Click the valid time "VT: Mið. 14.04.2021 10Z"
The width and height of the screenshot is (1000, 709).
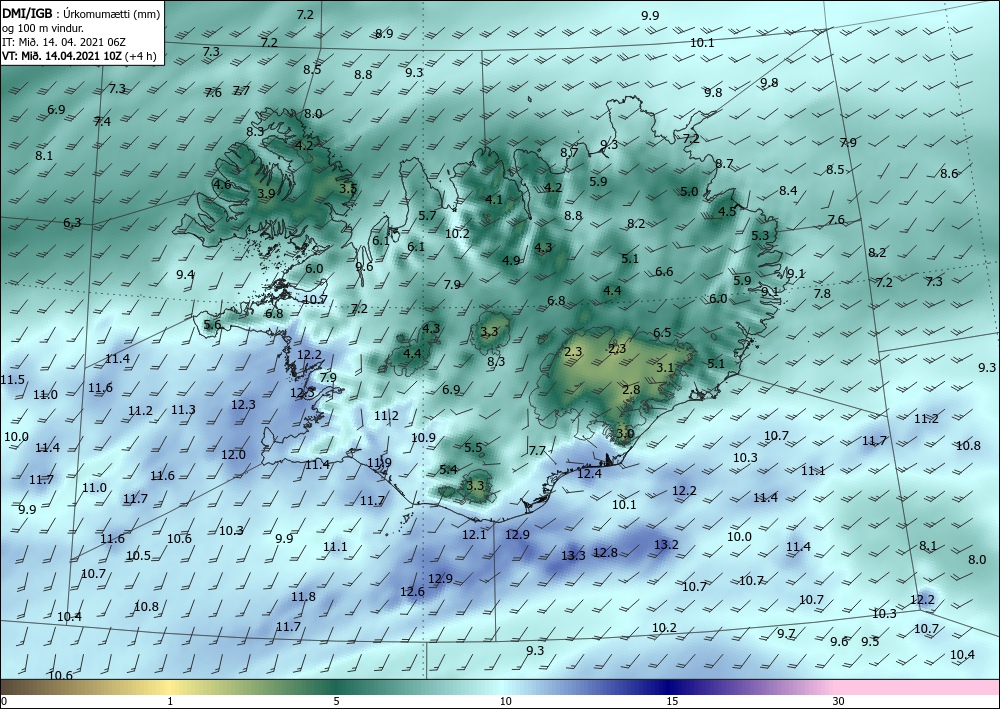point(62,55)
